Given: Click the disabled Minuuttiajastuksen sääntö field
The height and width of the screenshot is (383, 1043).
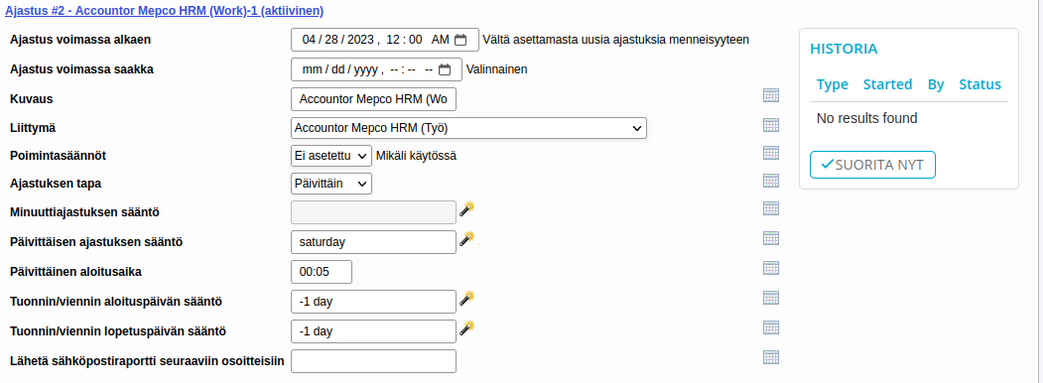Looking at the screenshot, I should [x=374, y=212].
